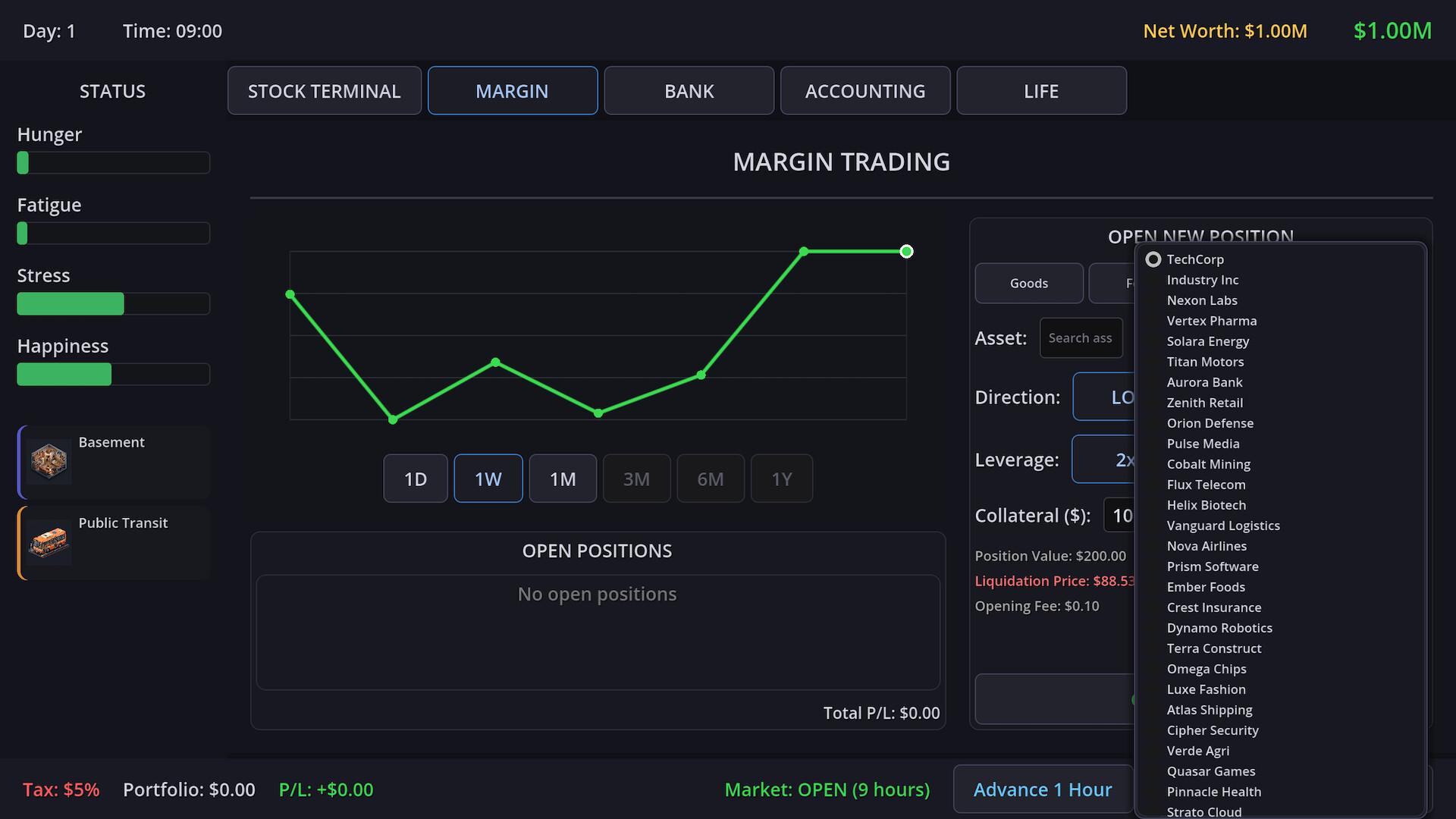Click the Public Transit bus icon
This screenshot has width=1456, height=819.
[49, 542]
